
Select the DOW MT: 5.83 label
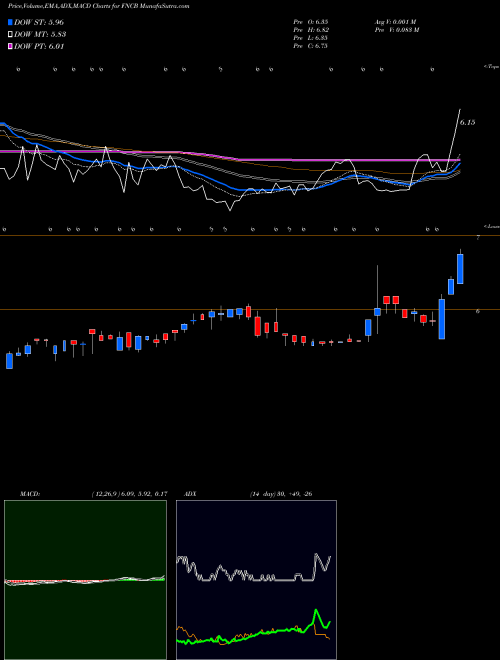coord(40,35)
